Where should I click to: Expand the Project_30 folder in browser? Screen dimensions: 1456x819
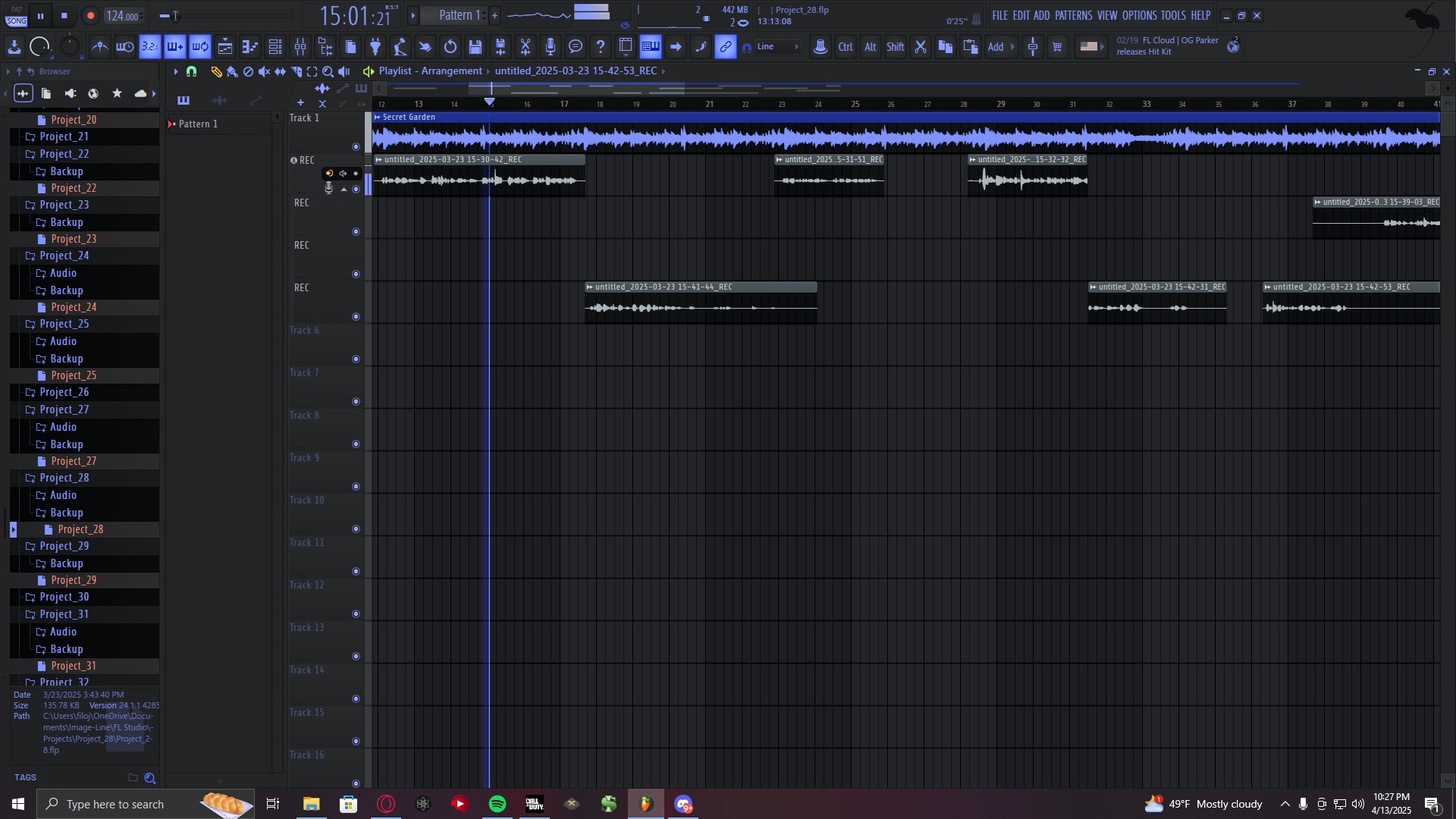(64, 597)
